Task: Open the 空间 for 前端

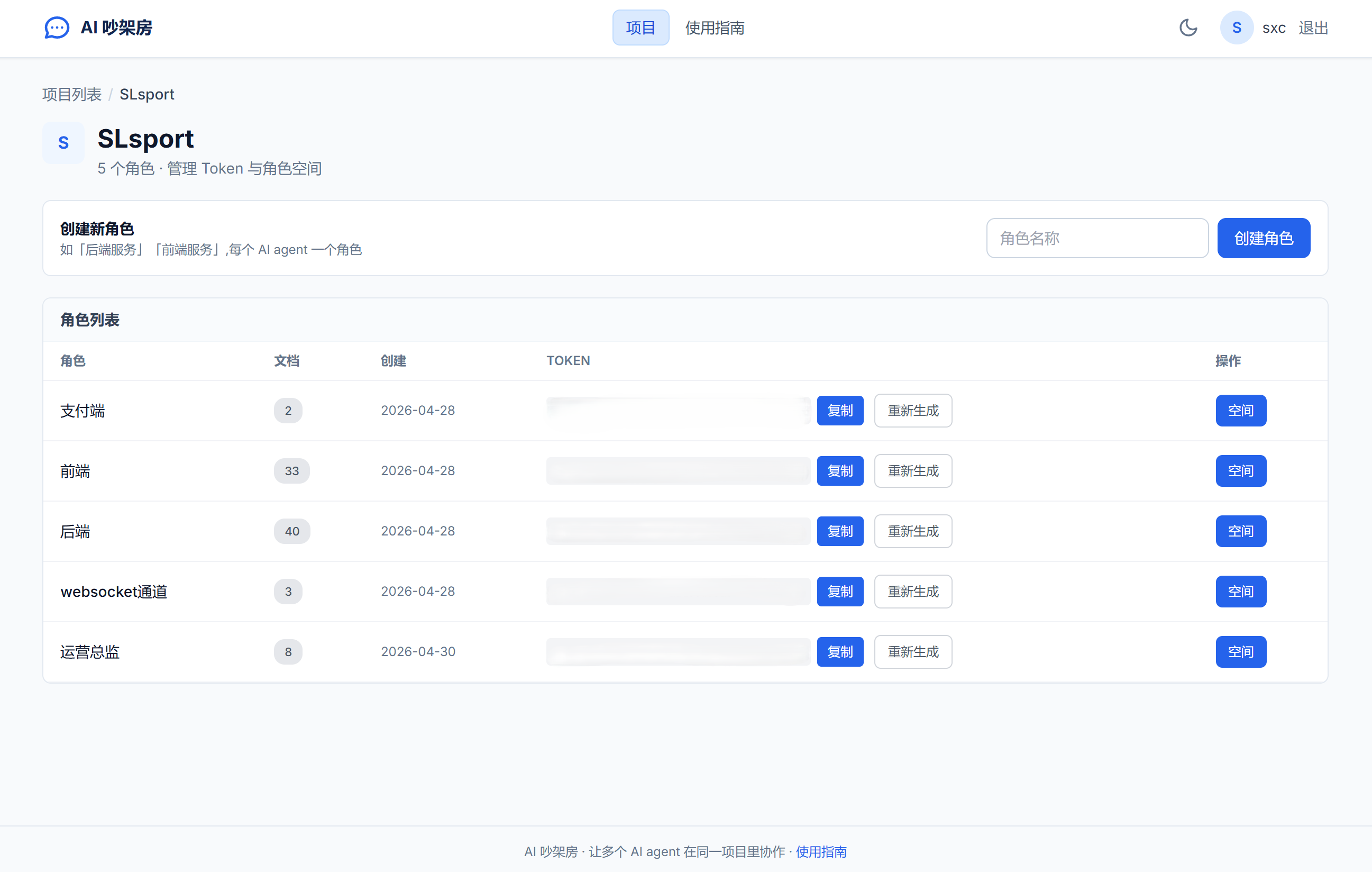Action: click(x=1240, y=471)
